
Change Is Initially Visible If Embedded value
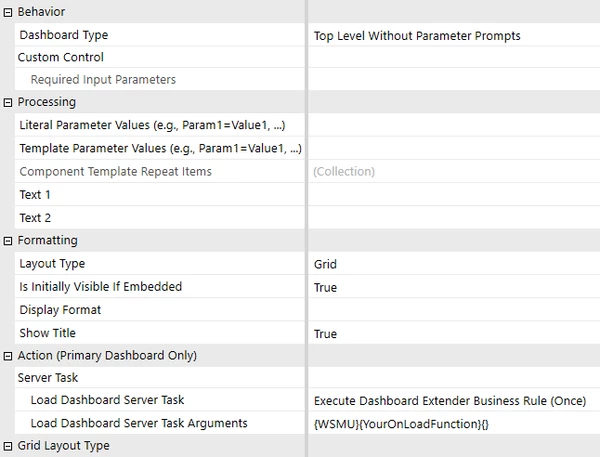tap(454, 287)
